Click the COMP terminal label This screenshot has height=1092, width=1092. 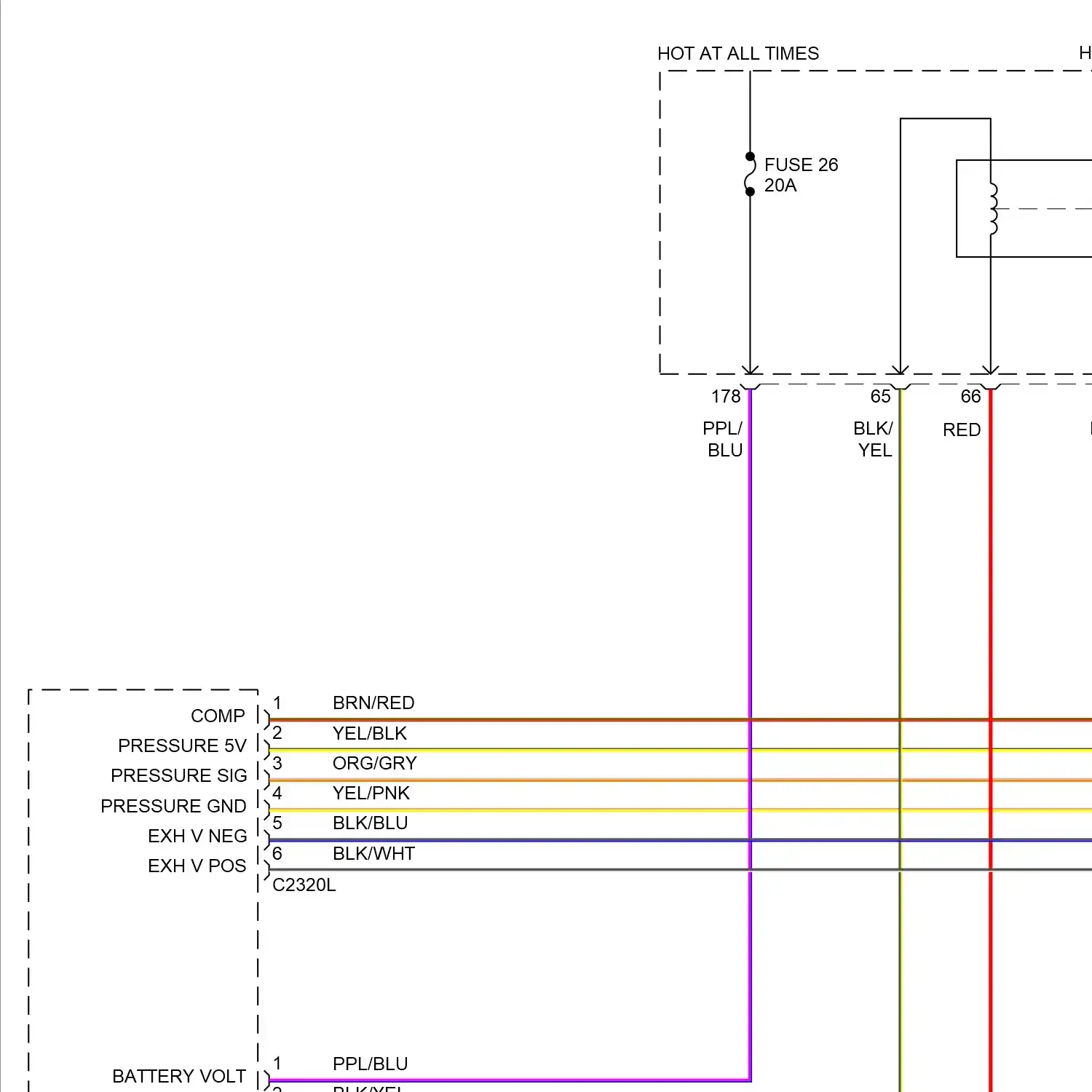218,716
